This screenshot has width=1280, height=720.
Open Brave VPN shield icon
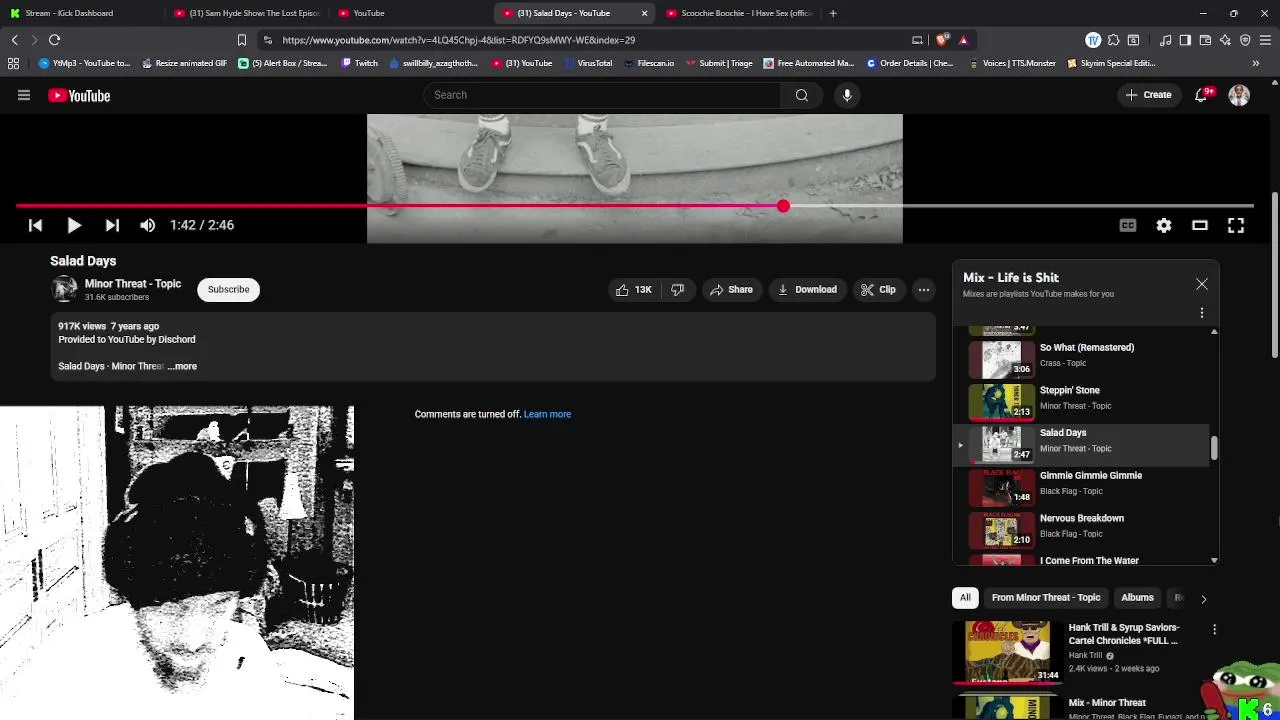1245,40
